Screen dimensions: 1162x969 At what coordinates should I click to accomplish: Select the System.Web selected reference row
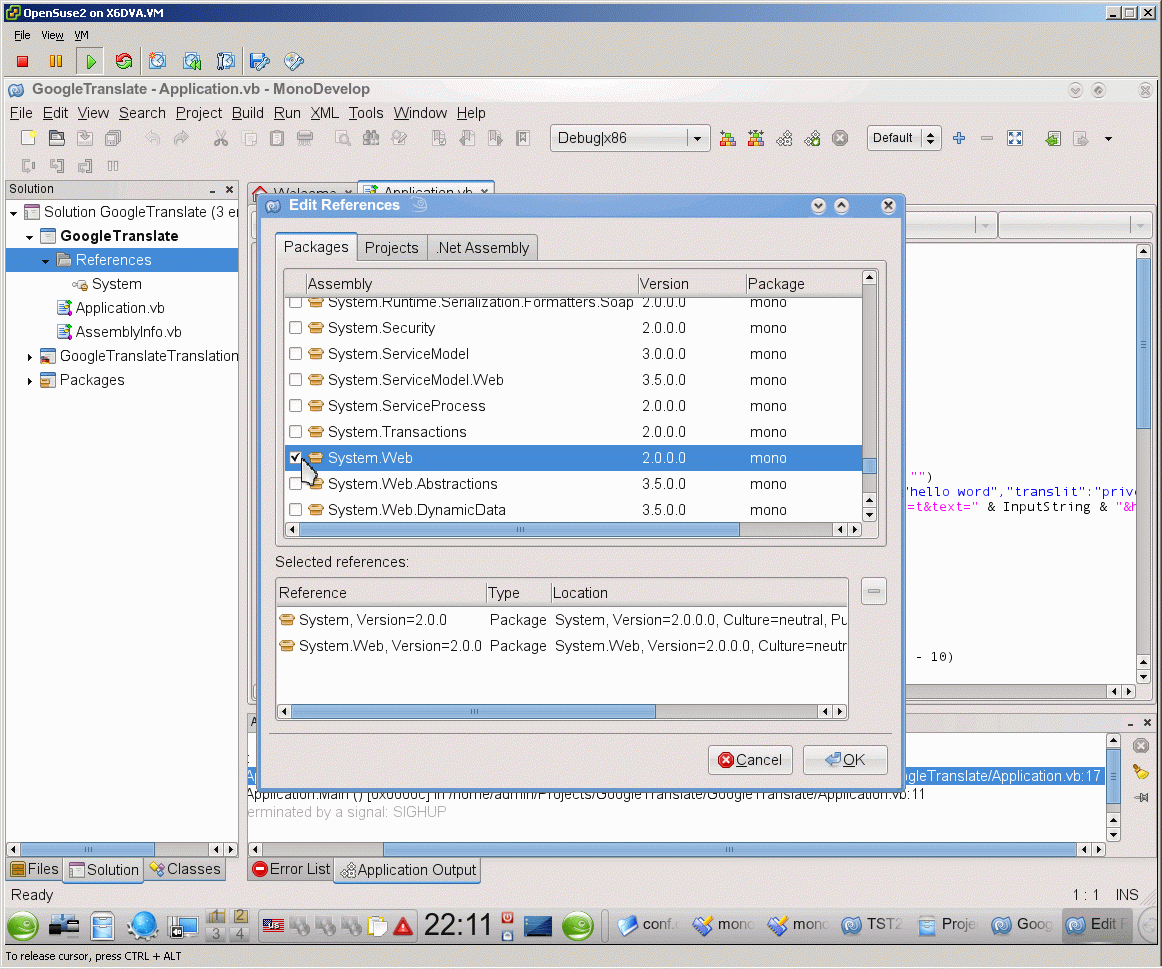click(562, 646)
